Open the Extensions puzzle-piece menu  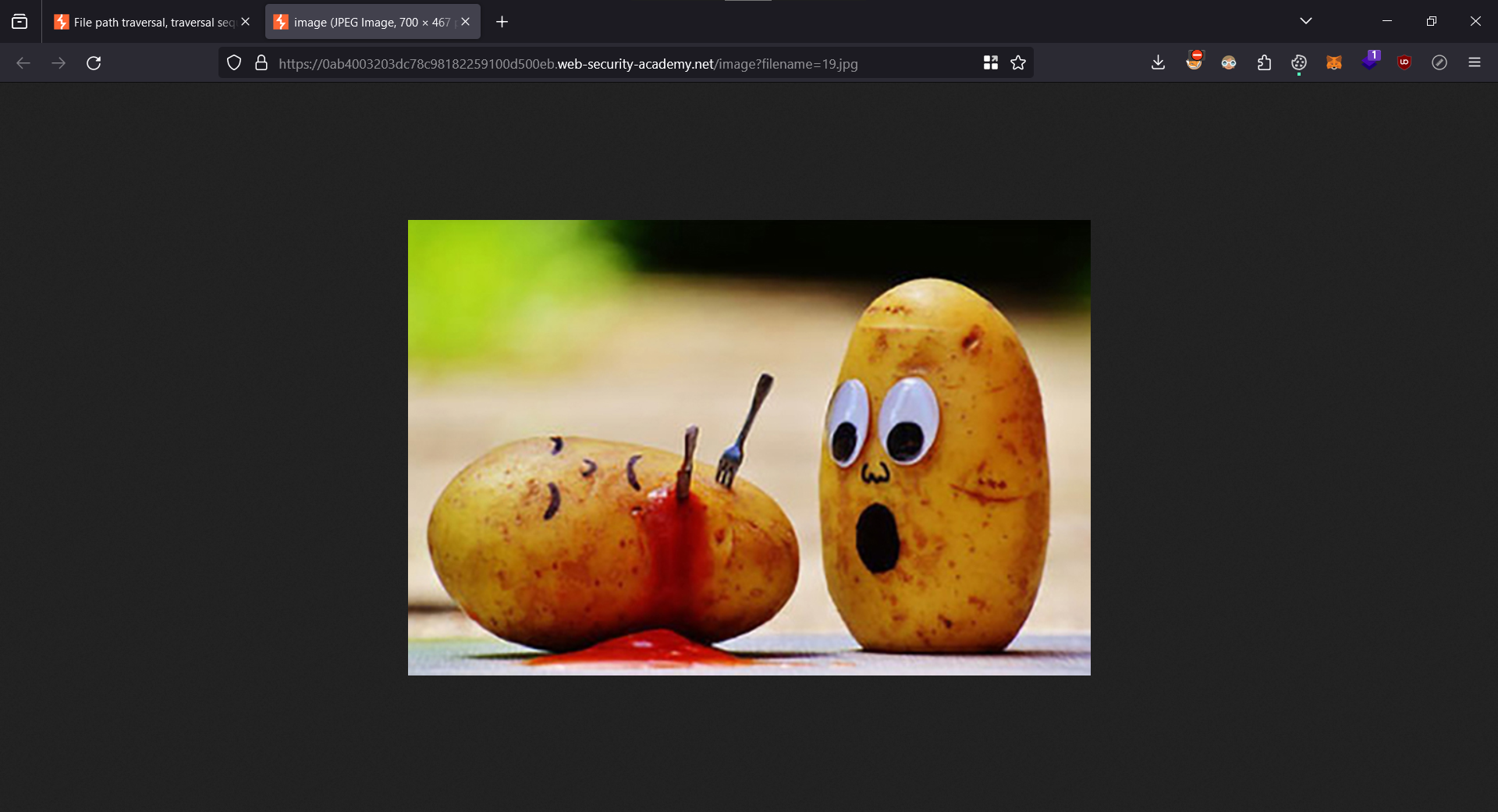pyautogui.click(x=1264, y=63)
